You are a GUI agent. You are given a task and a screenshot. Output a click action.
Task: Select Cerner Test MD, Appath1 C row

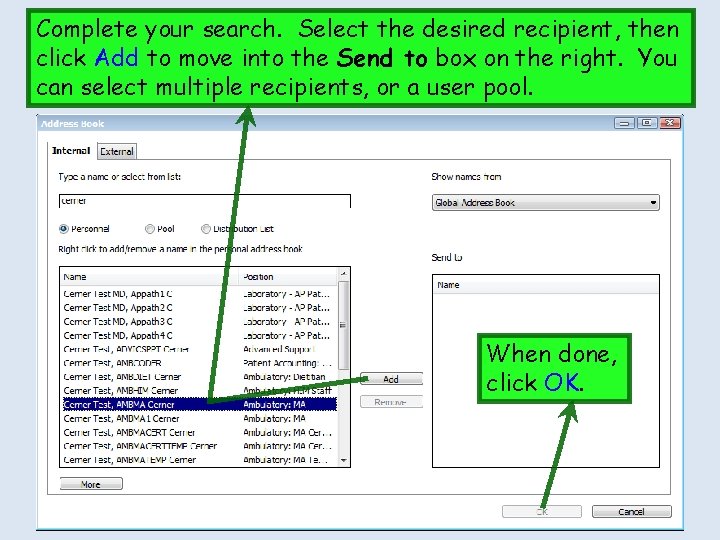199,294
